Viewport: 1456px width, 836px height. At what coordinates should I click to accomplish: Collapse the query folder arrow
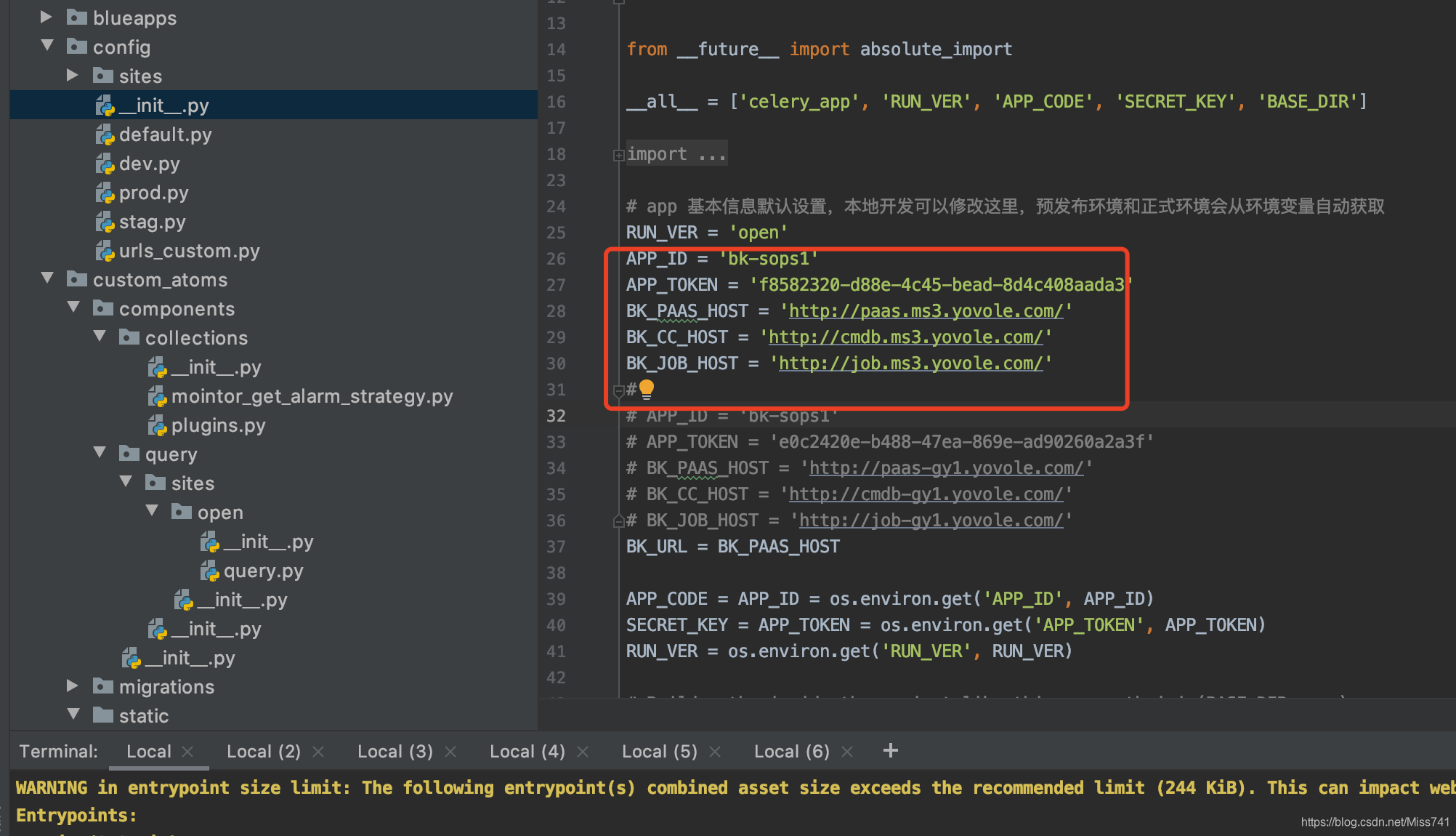pyautogui.click(x=100, y=453)
